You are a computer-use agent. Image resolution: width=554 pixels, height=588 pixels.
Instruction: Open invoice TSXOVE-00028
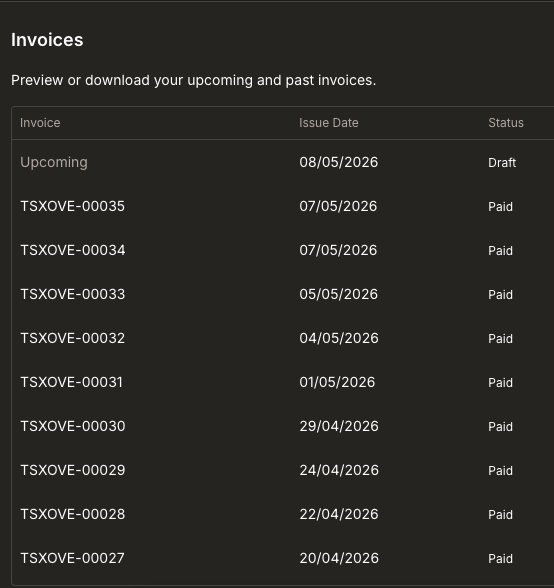[x=73, y=514]
